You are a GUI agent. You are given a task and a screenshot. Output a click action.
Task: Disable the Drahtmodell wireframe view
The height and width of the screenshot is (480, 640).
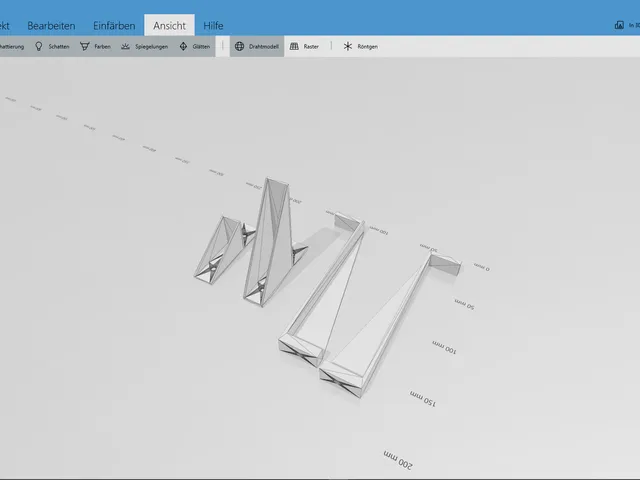257,46
